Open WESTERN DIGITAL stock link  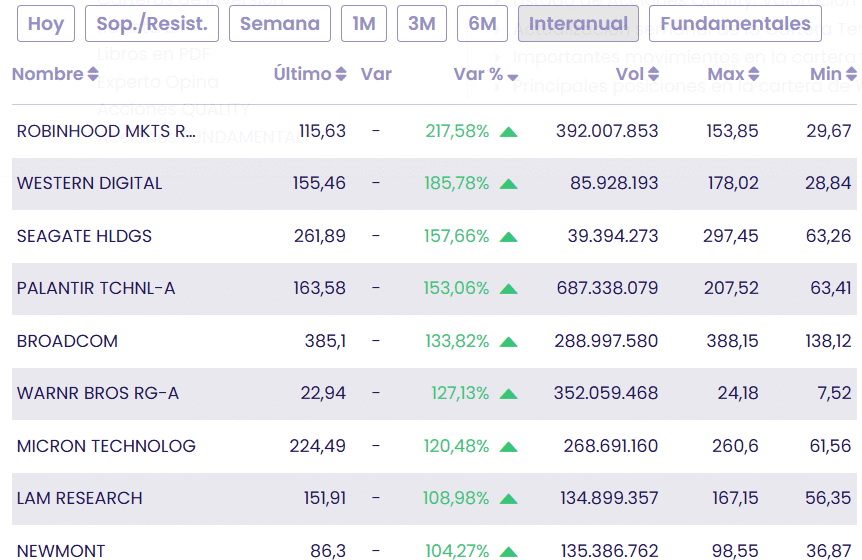(89, 184)
